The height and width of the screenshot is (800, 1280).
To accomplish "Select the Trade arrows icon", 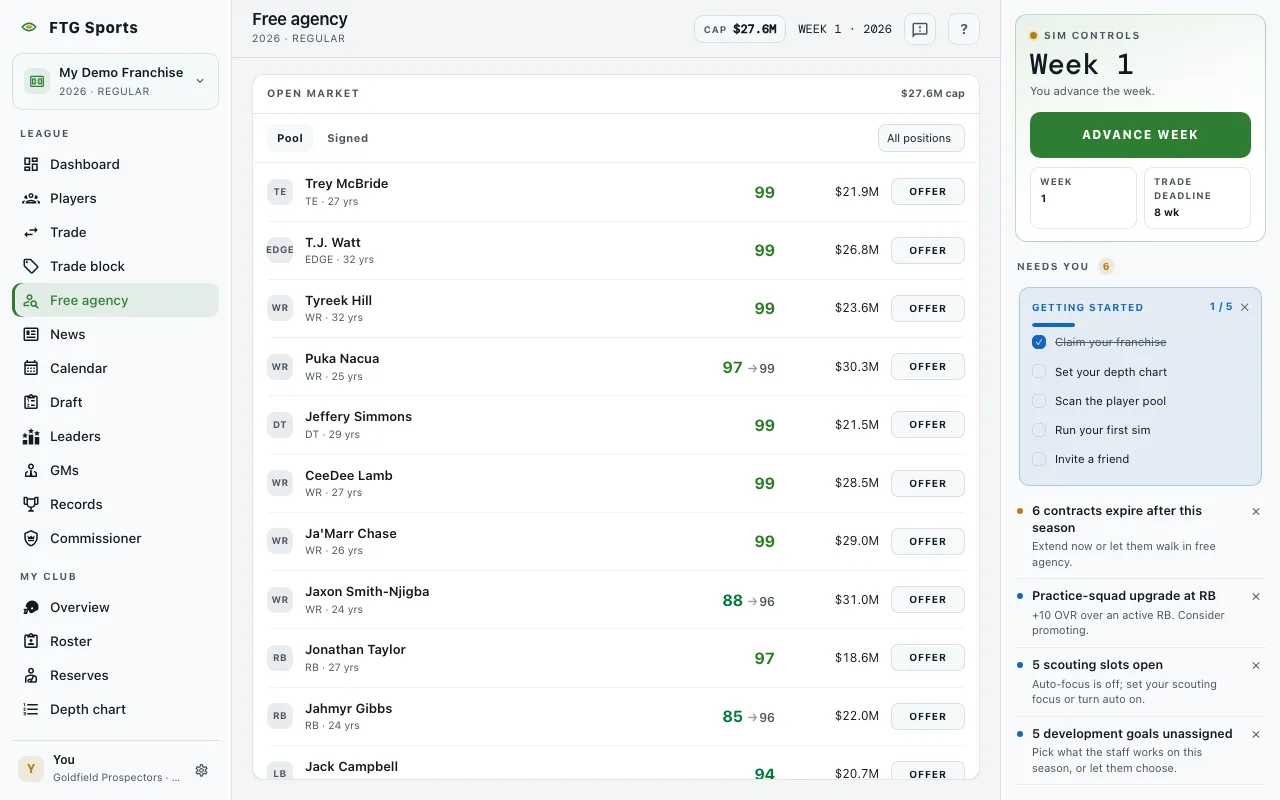I will coord(31,232).
